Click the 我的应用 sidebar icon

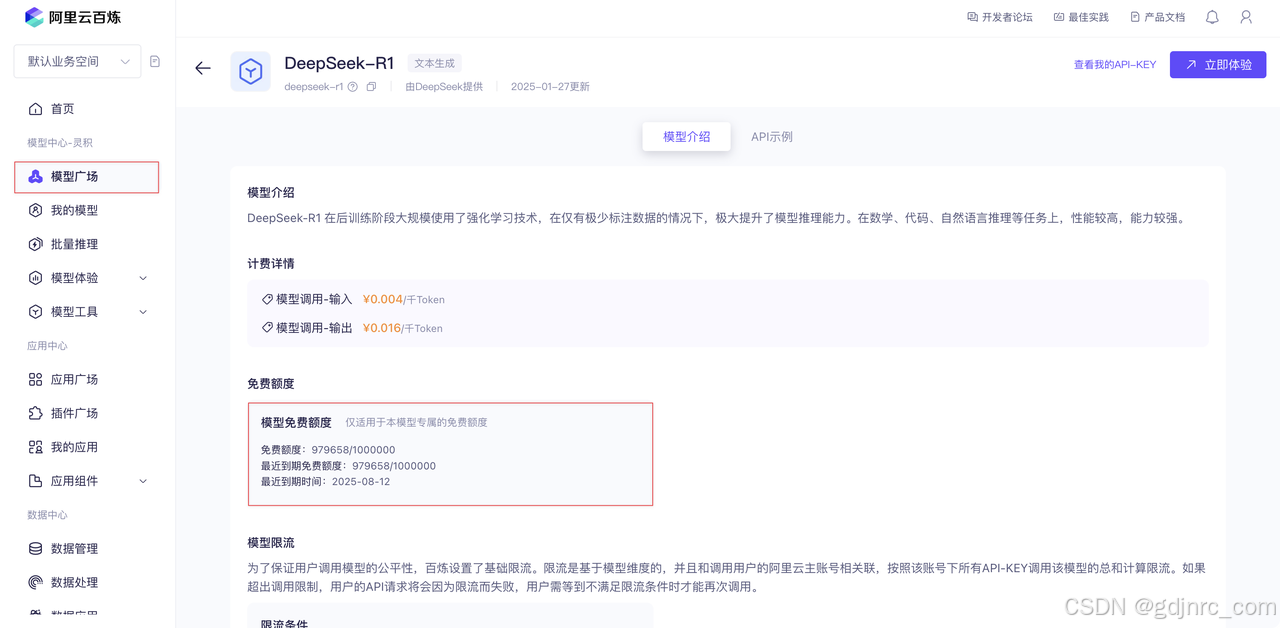click(x=35, y=447)
